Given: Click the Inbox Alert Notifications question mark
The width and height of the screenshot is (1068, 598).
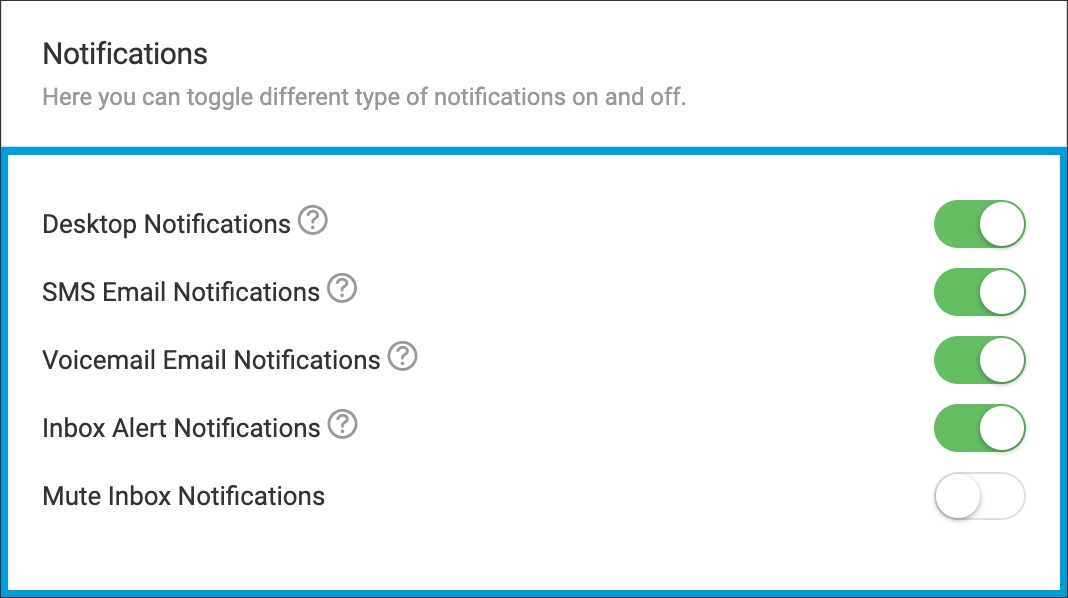Looking at the screenshot, I should tap(342, 425).
